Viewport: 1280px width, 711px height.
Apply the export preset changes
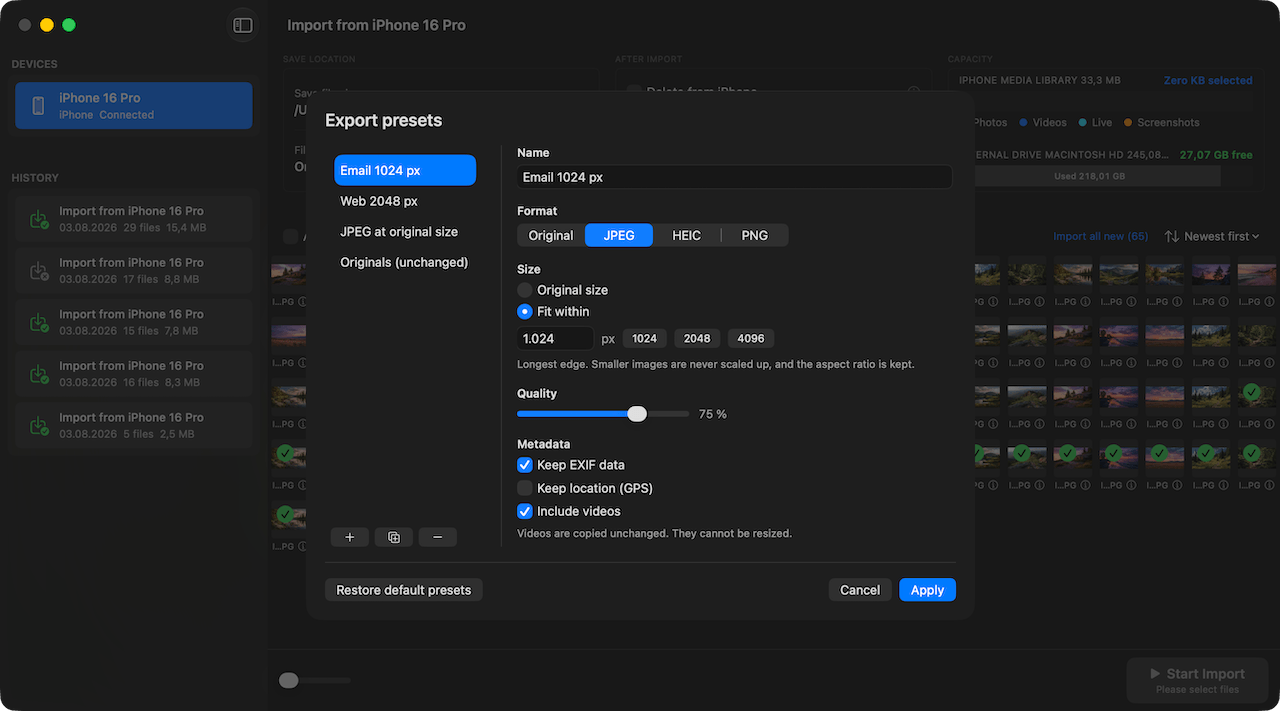tap(927, 590)
